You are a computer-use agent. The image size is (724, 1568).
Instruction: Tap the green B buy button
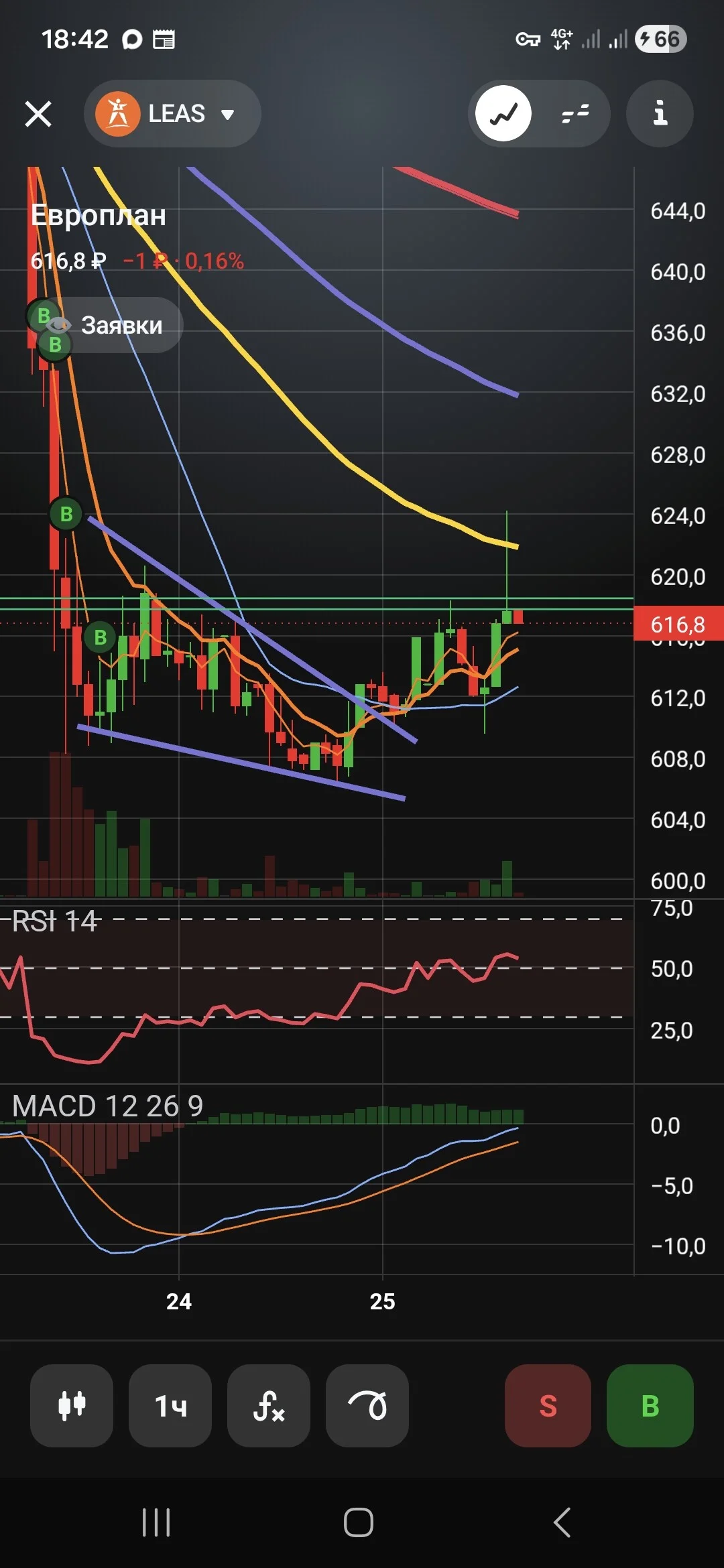[650, 1405]
